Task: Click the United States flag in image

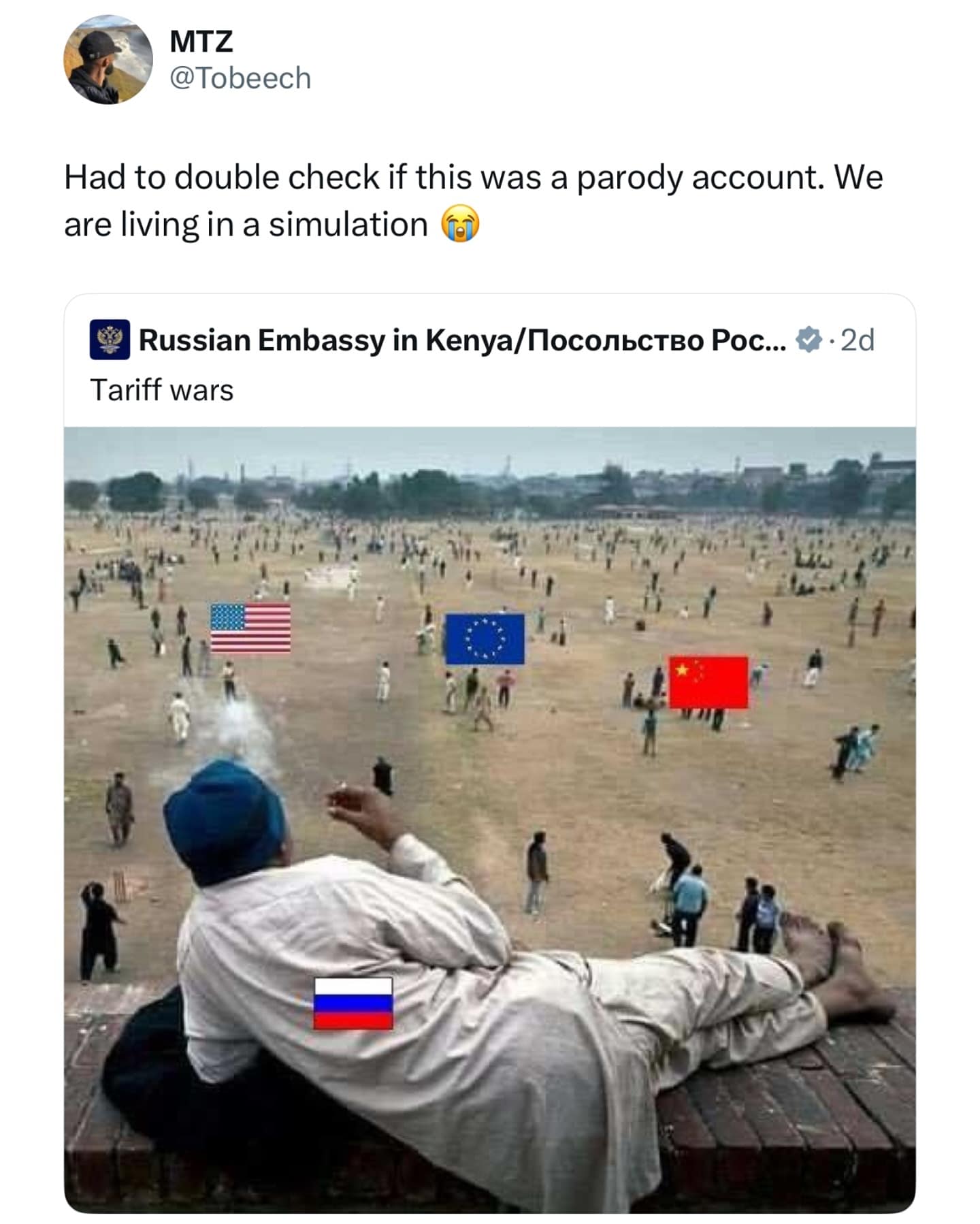Action: (x=250, y=628)
